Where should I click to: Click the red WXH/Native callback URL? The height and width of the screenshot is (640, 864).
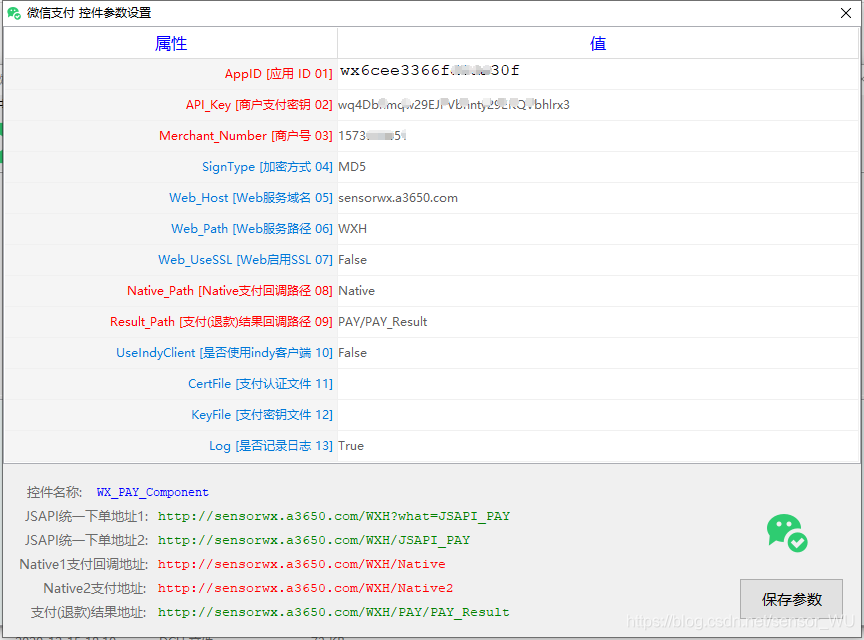[301, 564]
